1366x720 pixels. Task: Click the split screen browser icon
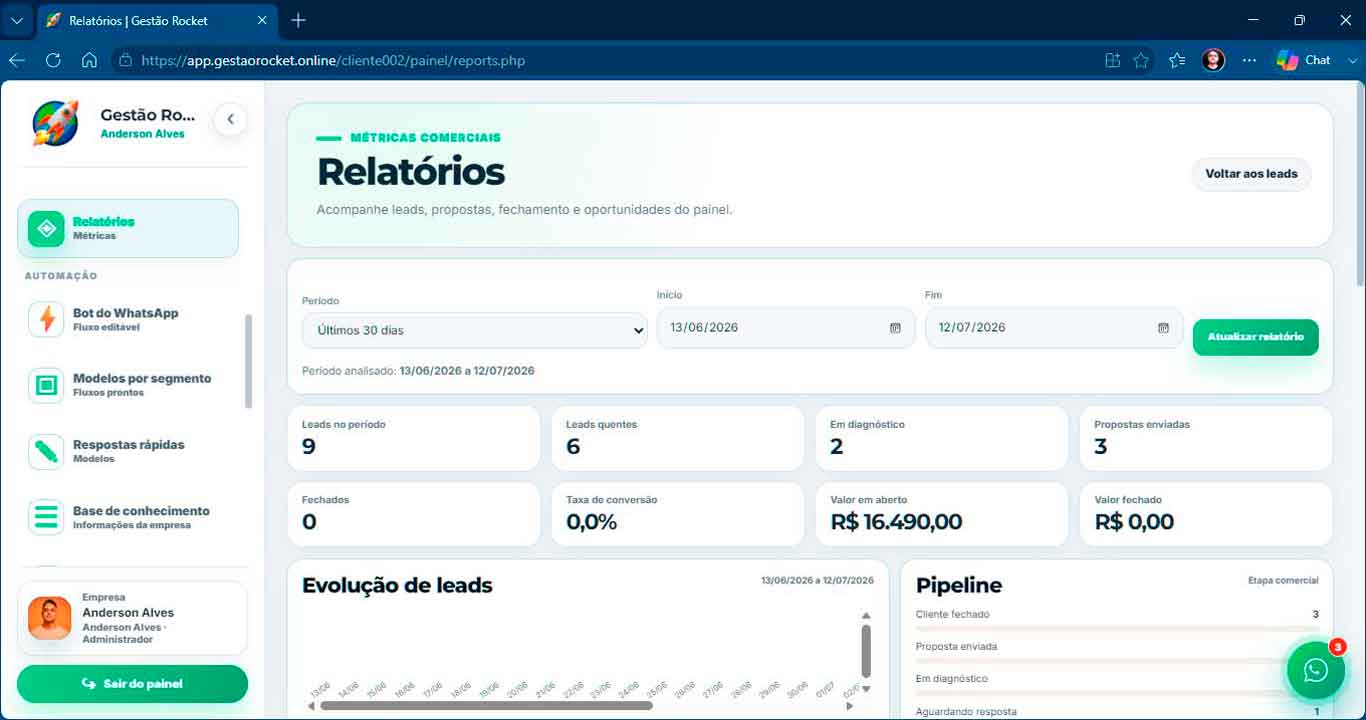tap(1112, 60)
